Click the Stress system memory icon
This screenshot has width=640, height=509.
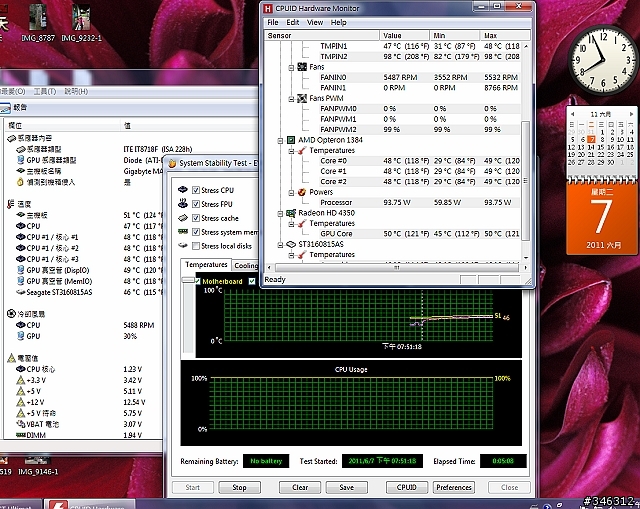tap(183, 231)
